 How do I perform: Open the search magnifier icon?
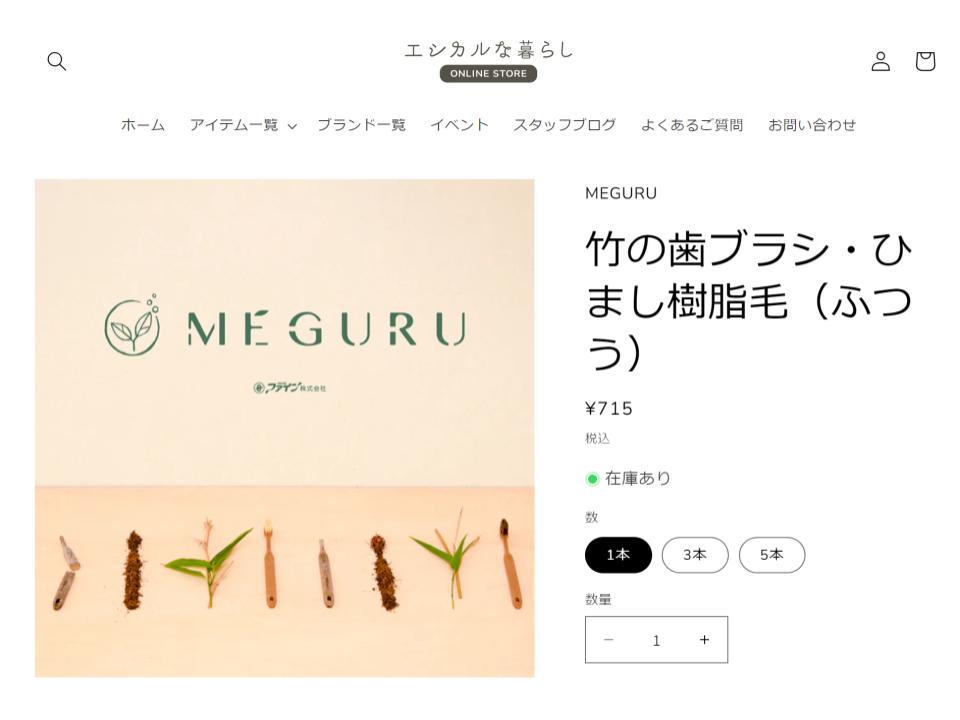pyautogui.click(x=56, y=61)
